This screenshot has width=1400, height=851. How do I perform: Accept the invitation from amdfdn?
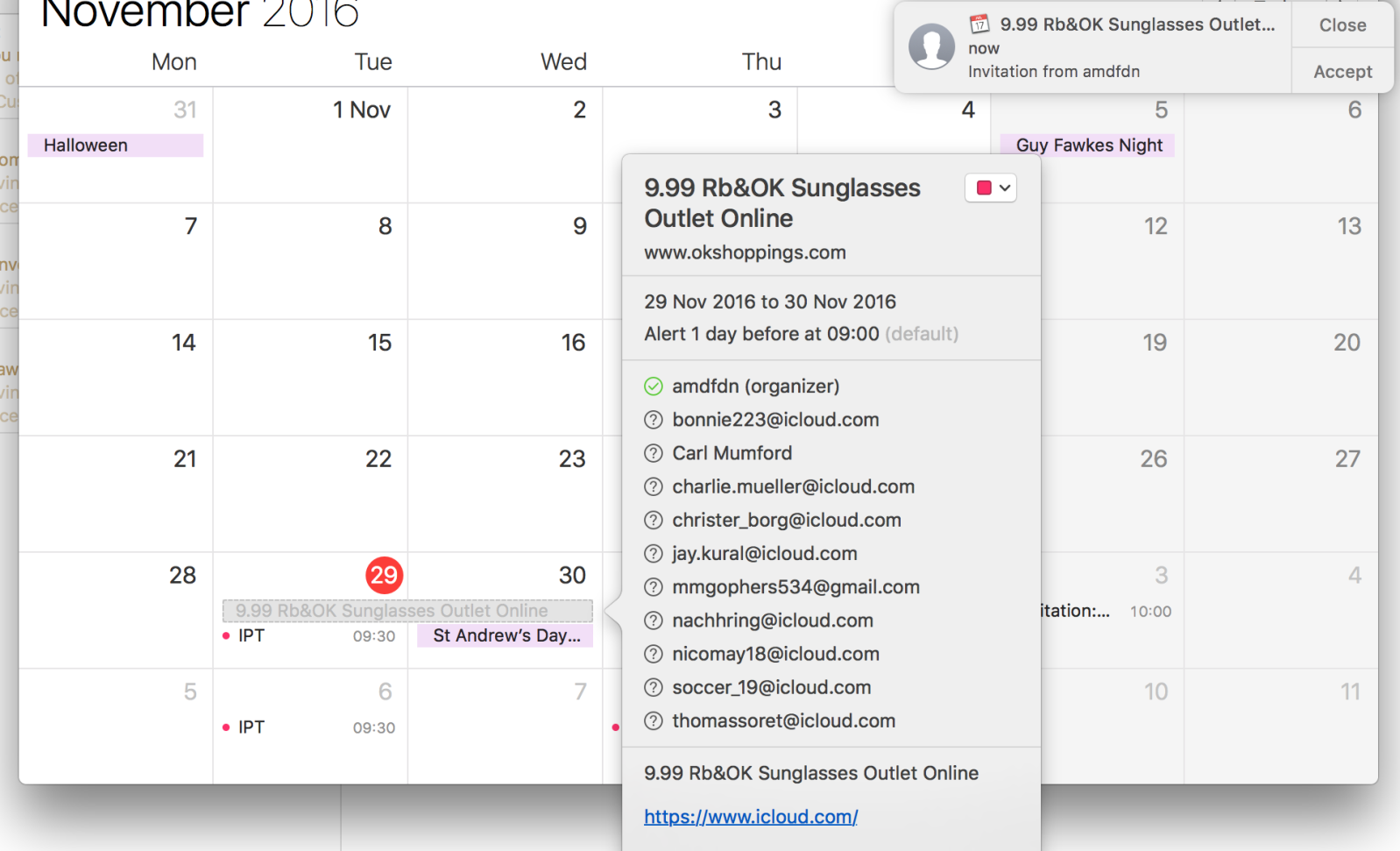(x=1342, y=72)
